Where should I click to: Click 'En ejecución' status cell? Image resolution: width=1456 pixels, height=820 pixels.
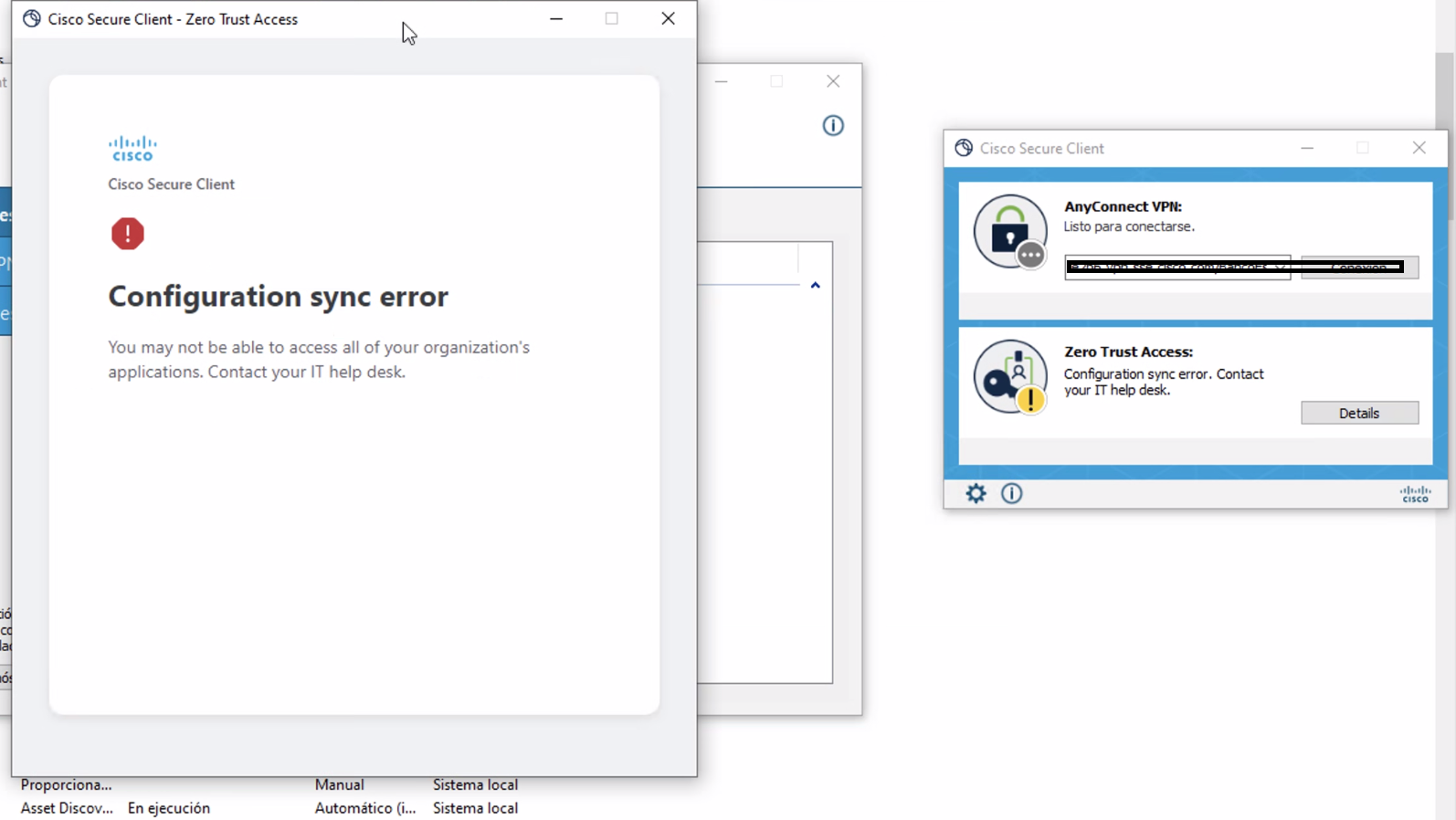tap(169, 808)
